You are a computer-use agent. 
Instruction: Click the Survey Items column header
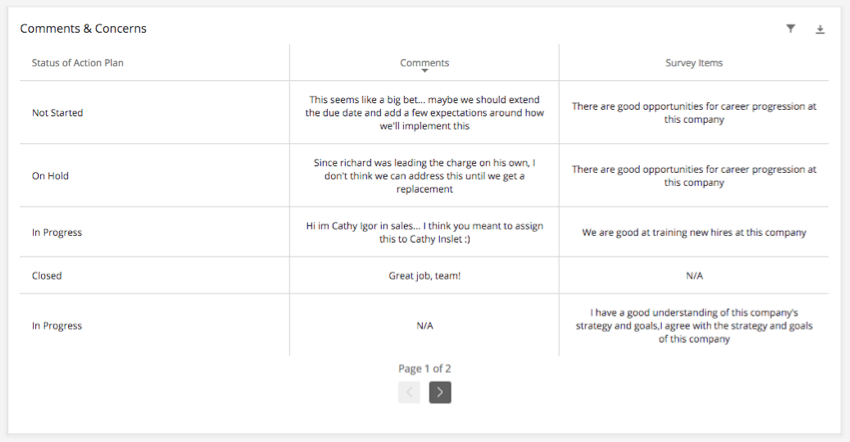pos(693,63)
